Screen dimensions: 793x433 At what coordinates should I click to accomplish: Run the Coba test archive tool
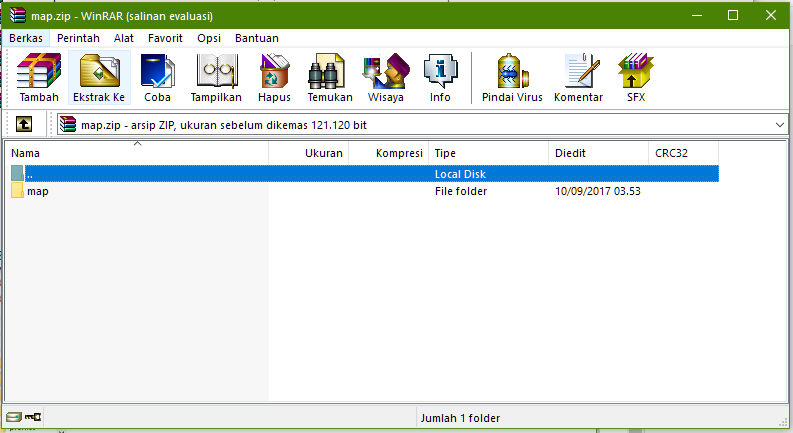157,77
